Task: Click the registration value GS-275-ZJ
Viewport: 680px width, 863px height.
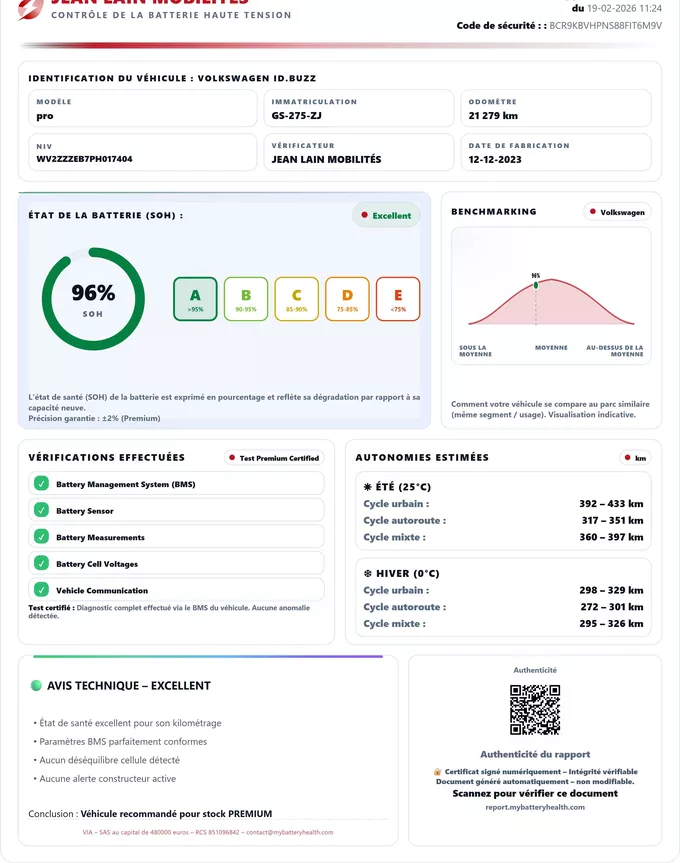Action: click(296, 116)
